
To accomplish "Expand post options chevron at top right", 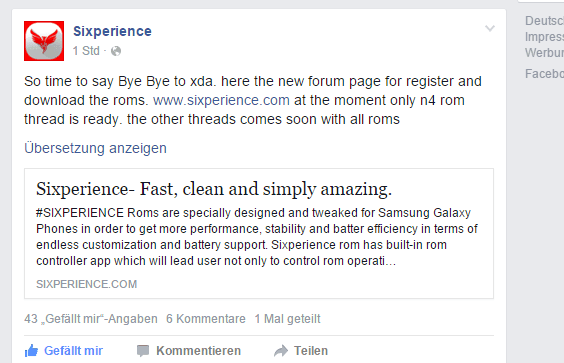I will pos(490,28).
